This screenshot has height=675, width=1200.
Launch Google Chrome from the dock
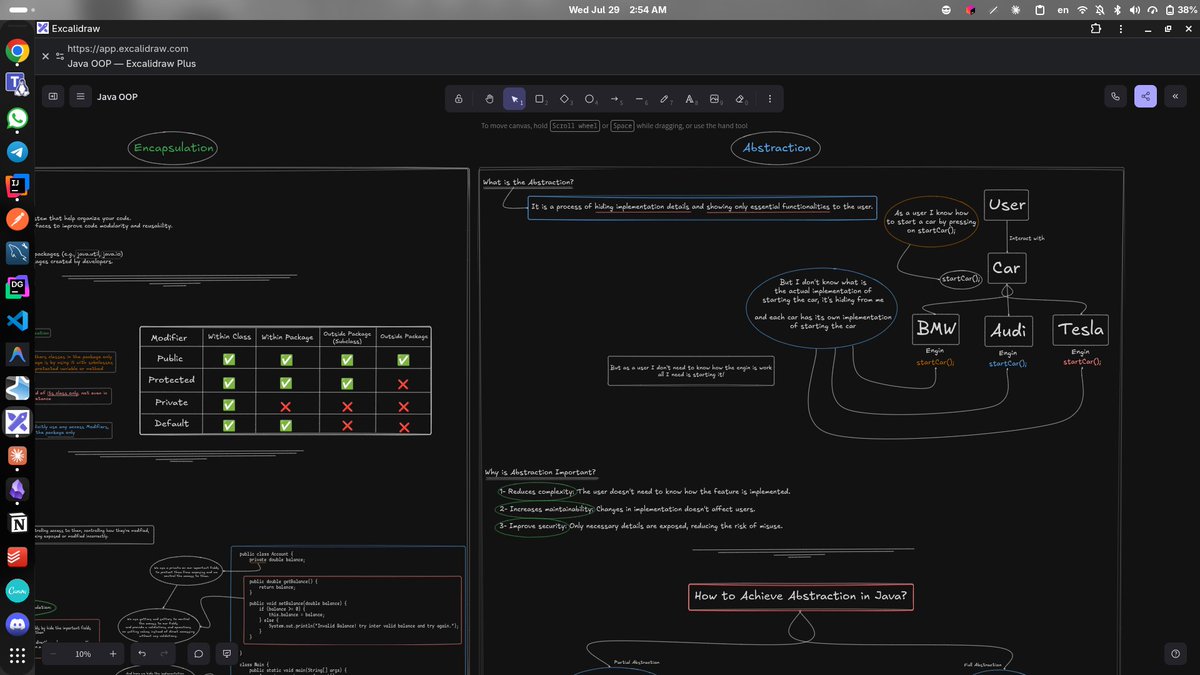(x=17, y=51)
